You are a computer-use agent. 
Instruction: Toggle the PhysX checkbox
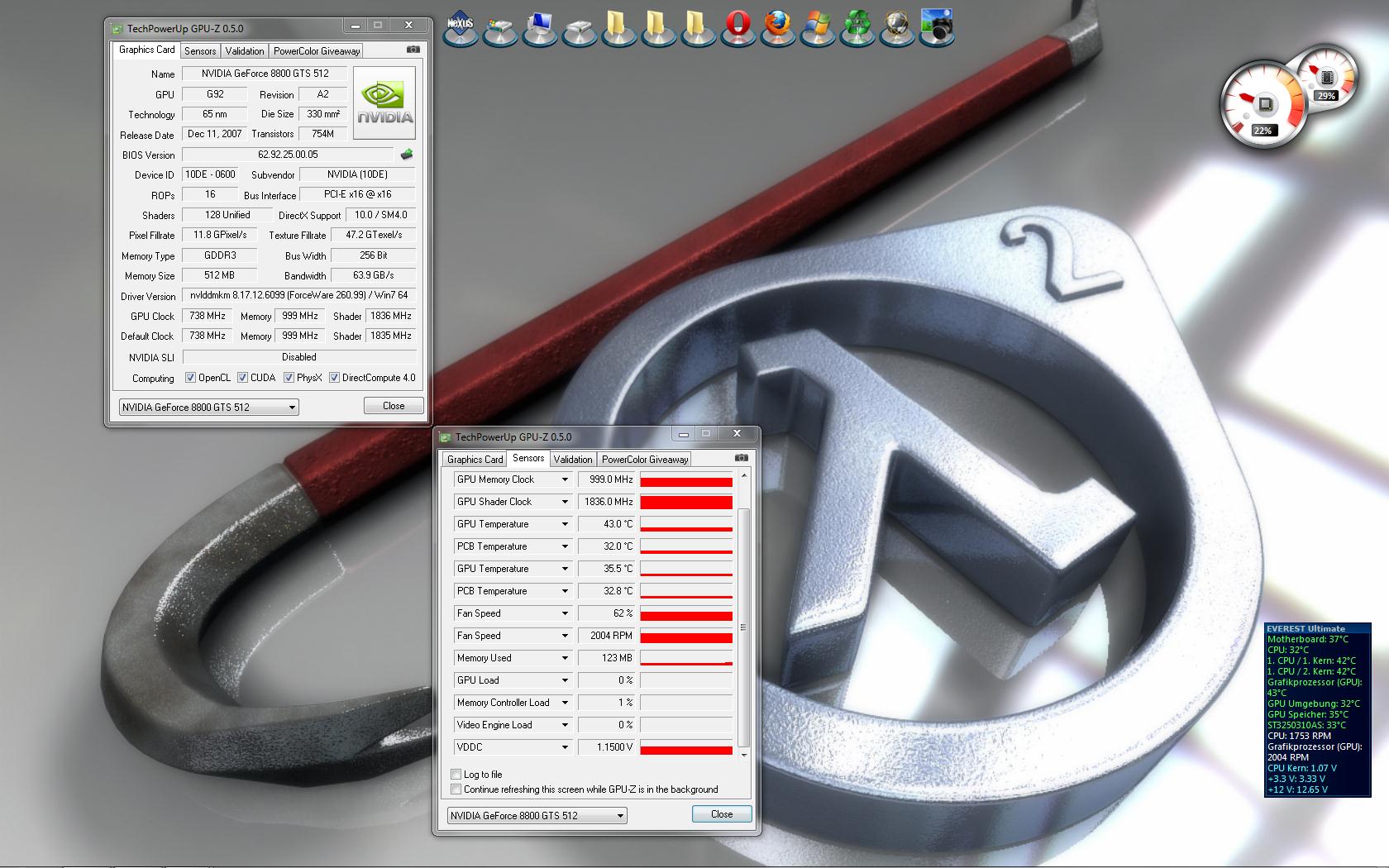pos(289,378)
